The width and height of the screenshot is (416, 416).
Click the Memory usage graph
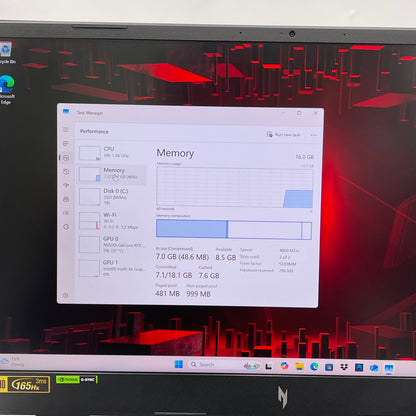point(235,187)
